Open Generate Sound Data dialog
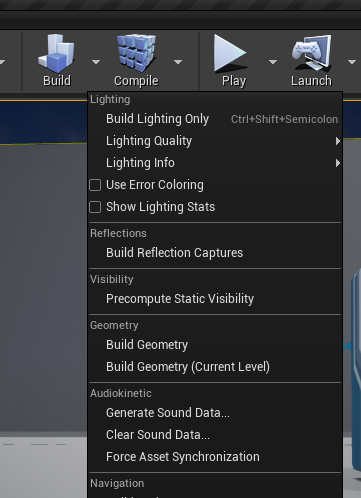 (215, 413)
